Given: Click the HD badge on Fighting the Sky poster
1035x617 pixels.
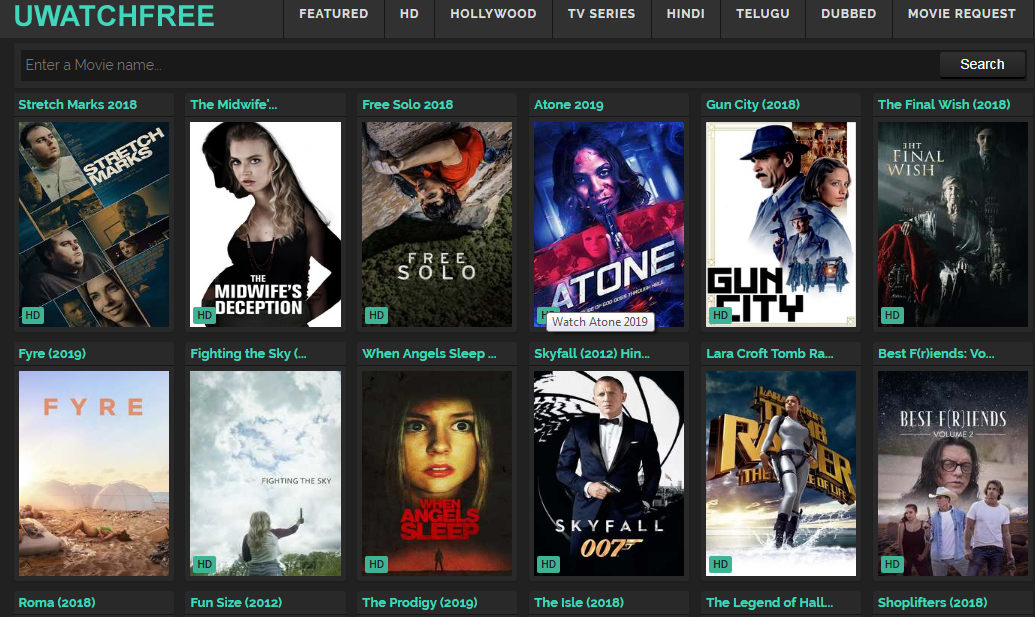Looking at the screenshot, I should point(205,564).
